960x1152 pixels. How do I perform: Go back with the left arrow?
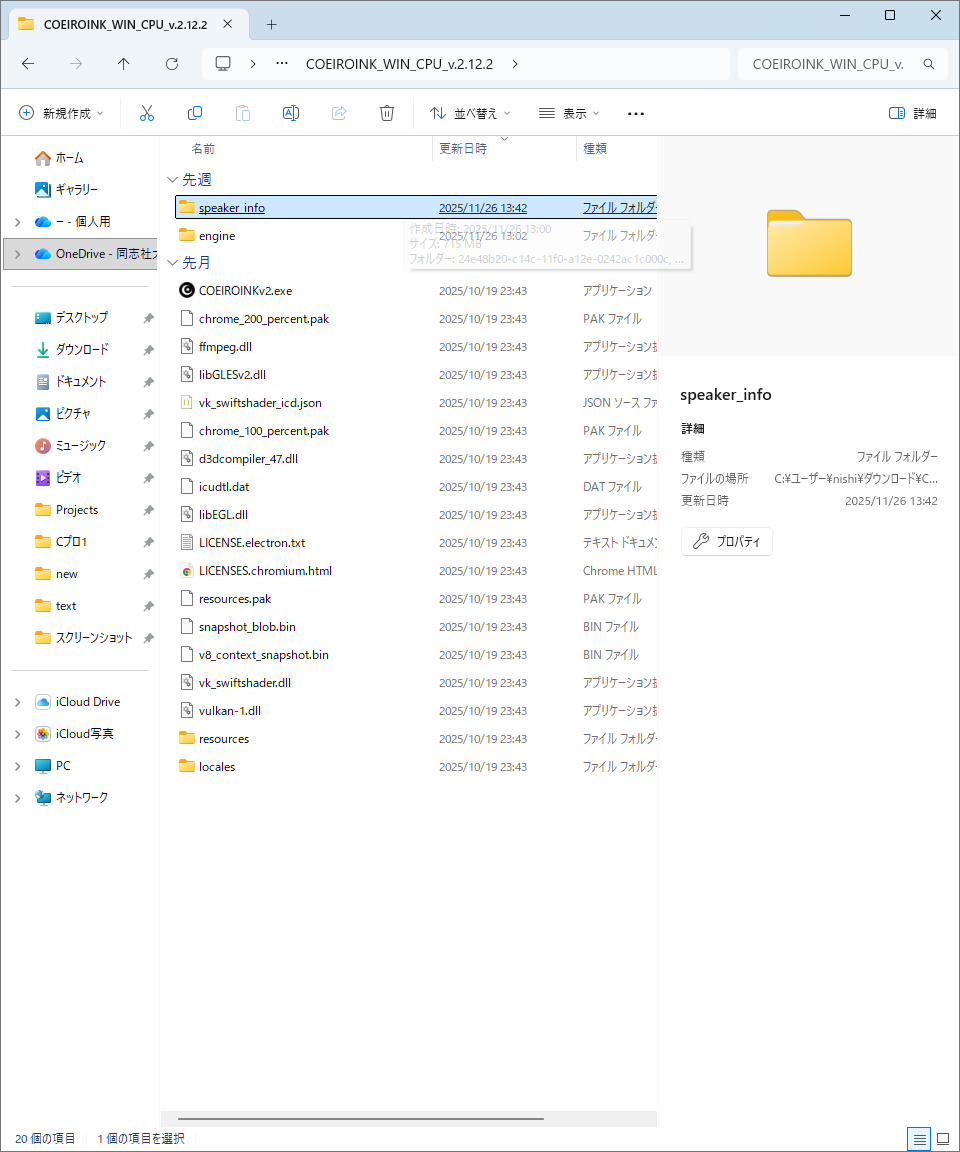28,64
